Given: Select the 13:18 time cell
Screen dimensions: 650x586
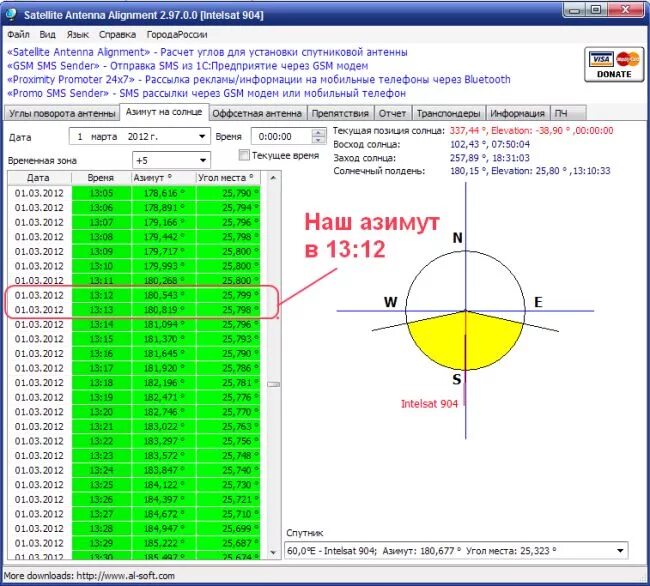Looking at the screenshot, I should (101, 383).
